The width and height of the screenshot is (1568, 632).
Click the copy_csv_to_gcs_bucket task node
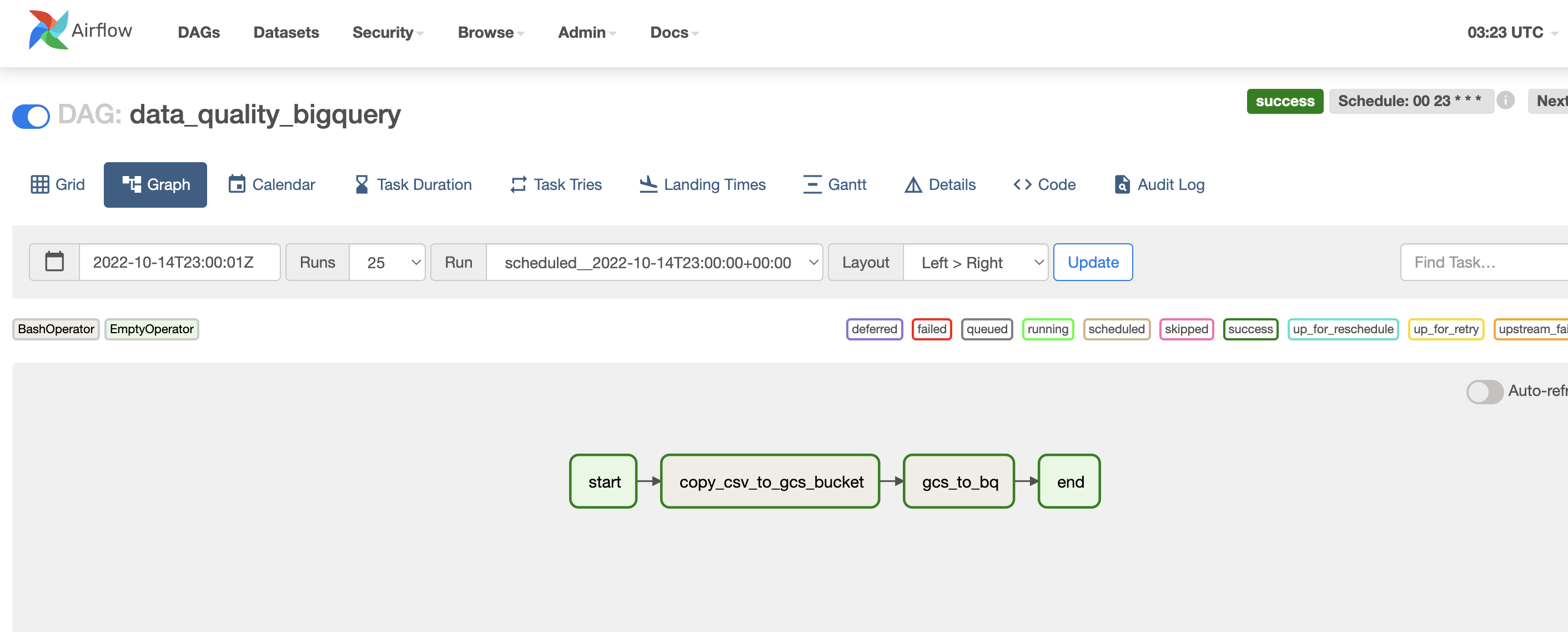pos(770,481)
